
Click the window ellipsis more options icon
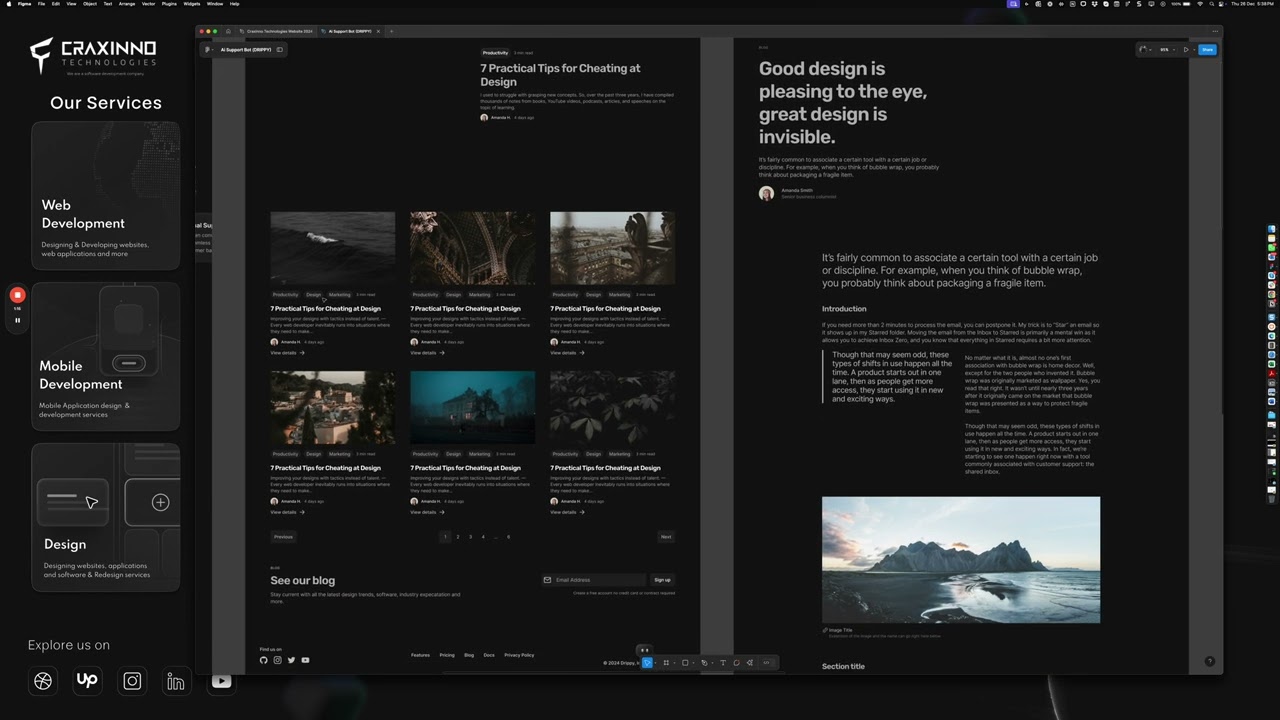1215,31
